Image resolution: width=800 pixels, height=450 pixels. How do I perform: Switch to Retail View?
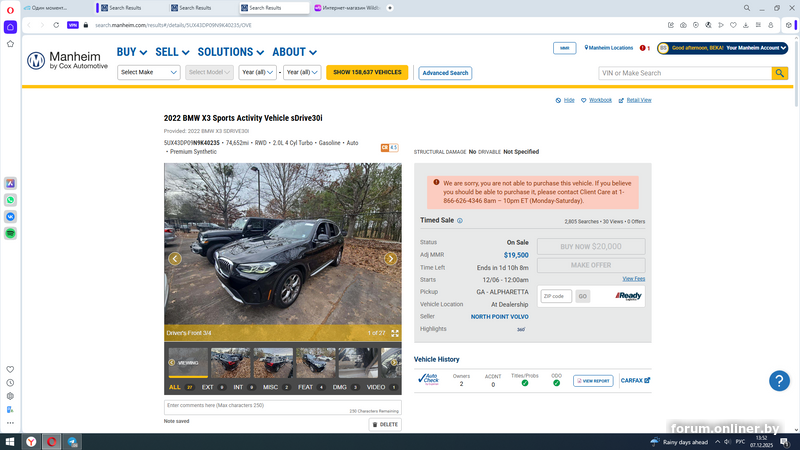click(635, 101)
